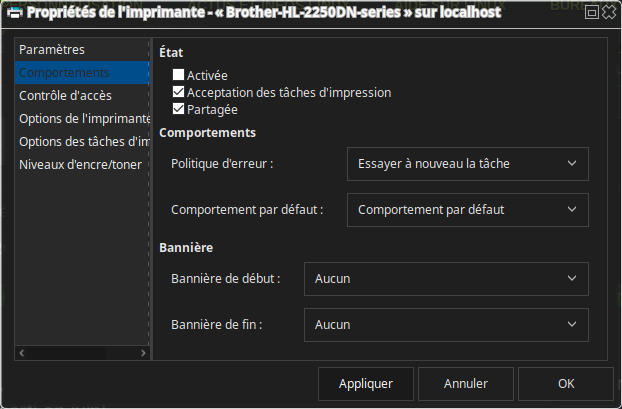Click the printer icon in the title bar
Viewport: 622px width, 409px height.
12,12
